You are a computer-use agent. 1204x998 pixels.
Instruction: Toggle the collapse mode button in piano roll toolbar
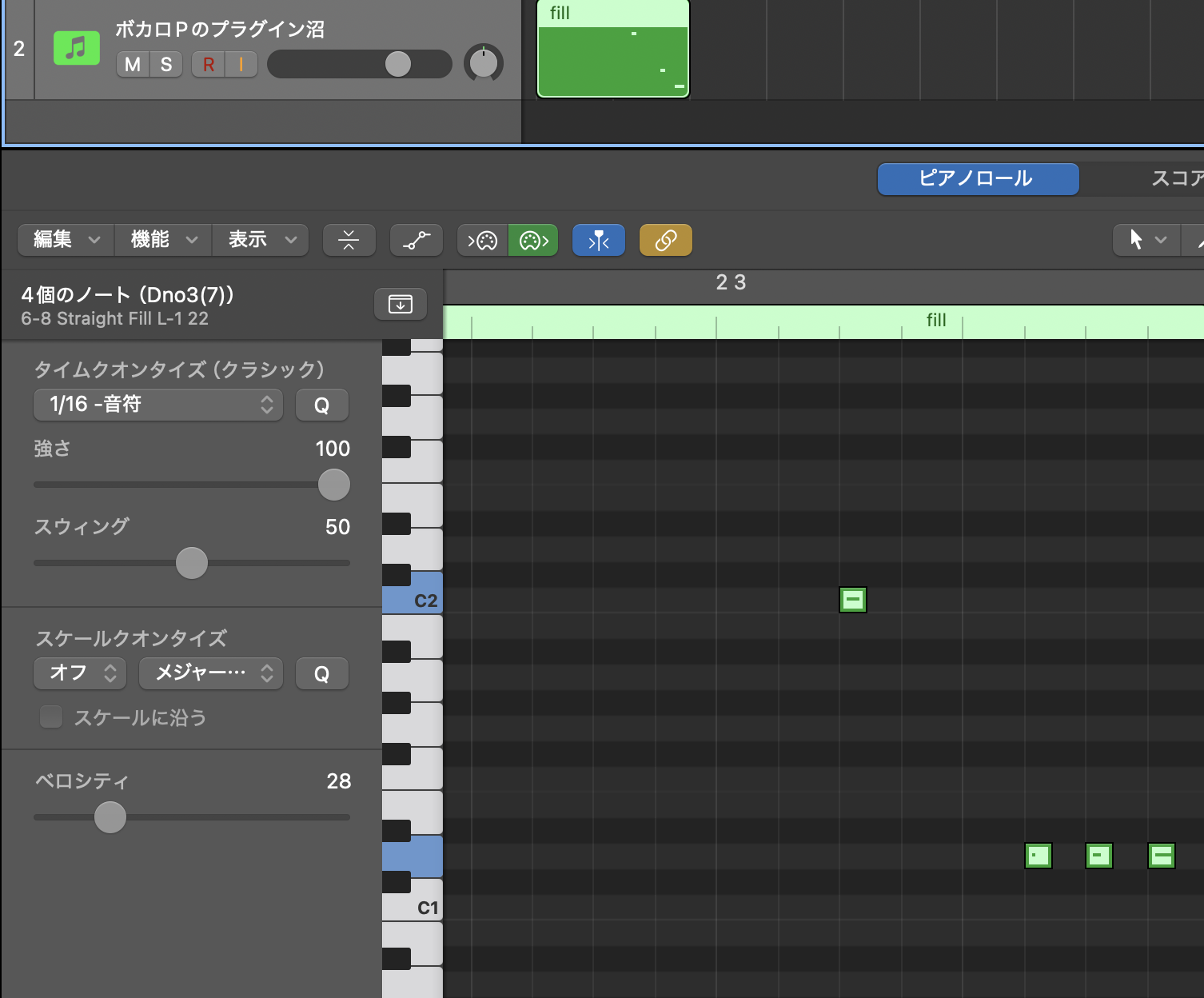coord(349,240)
